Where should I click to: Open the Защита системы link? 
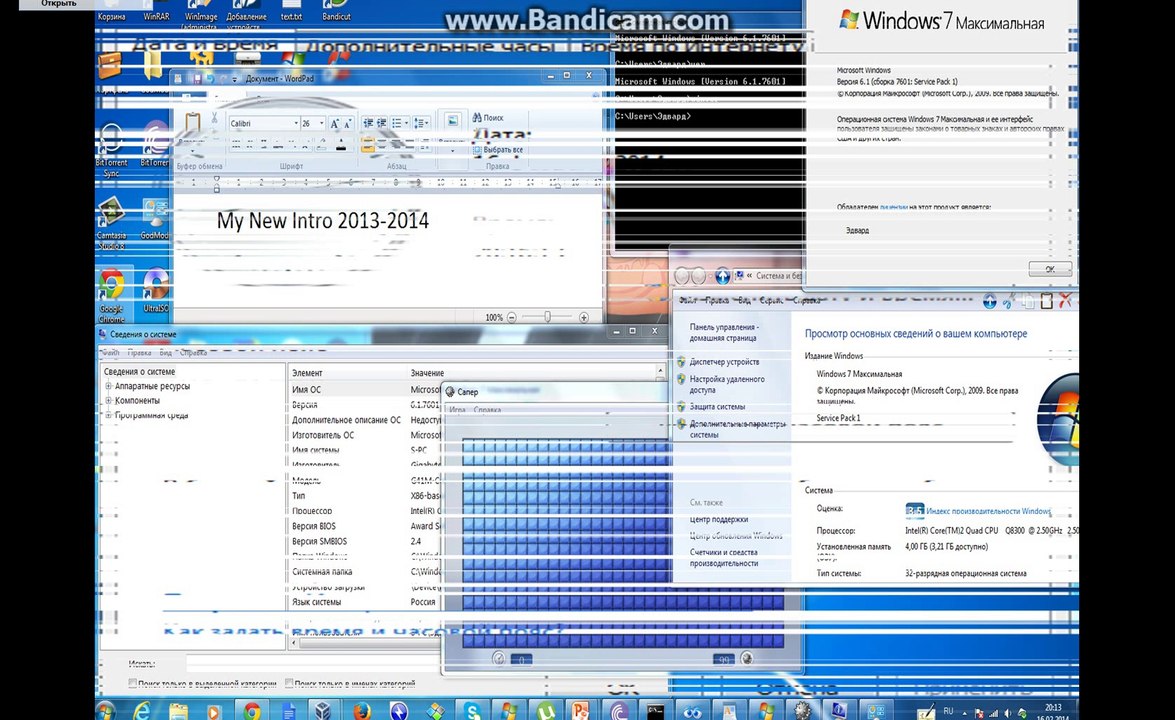tap(717, 407)
